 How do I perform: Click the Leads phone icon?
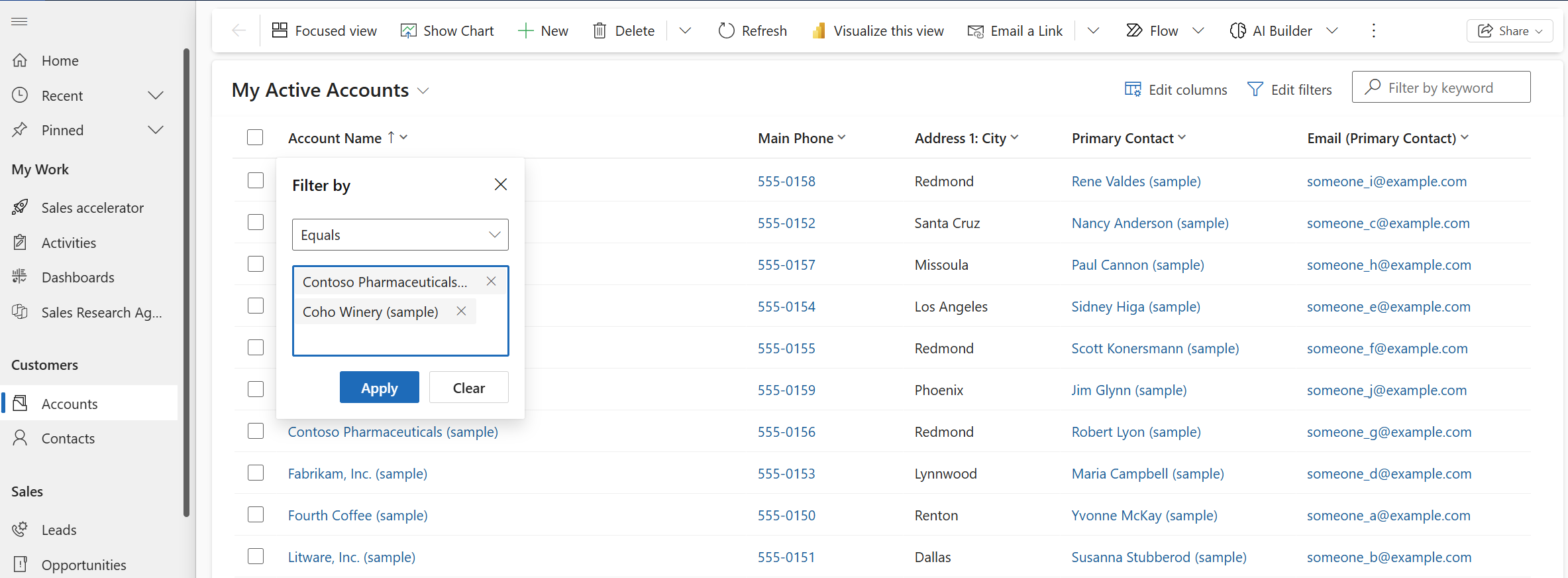20,530
